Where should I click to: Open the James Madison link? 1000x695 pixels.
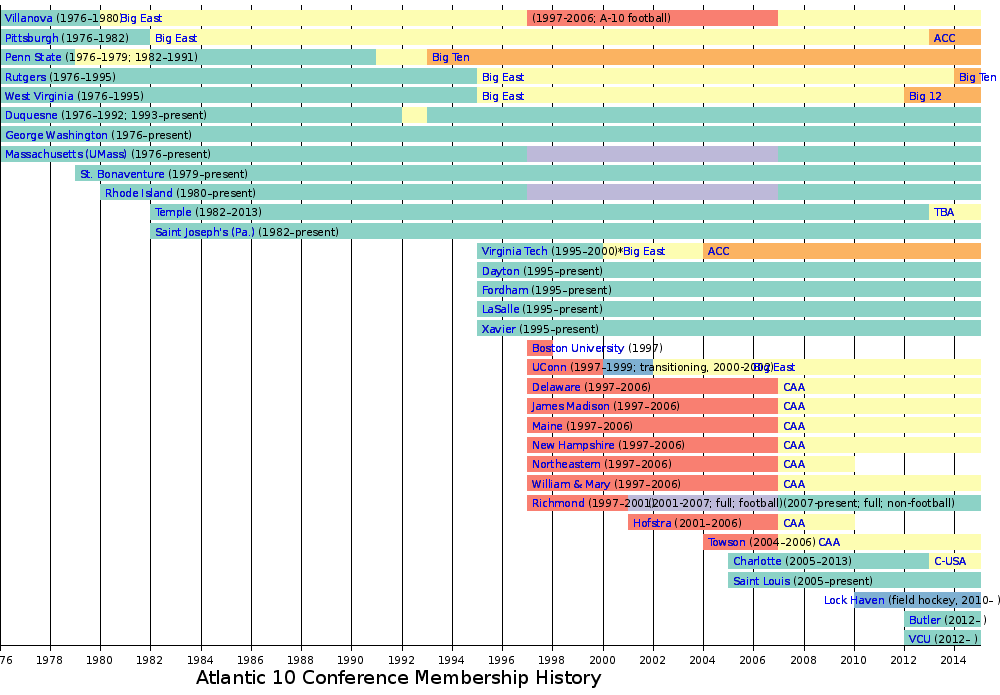571,406
